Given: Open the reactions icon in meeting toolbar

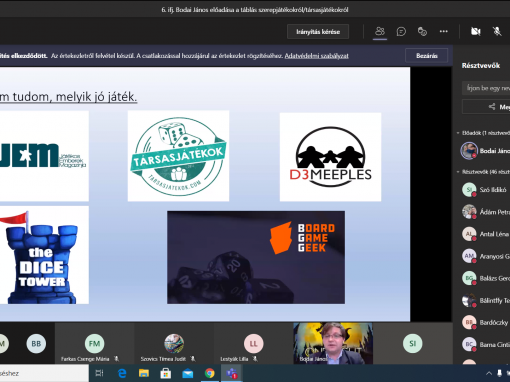Looking at the screenshot, I should click(422, 31).
